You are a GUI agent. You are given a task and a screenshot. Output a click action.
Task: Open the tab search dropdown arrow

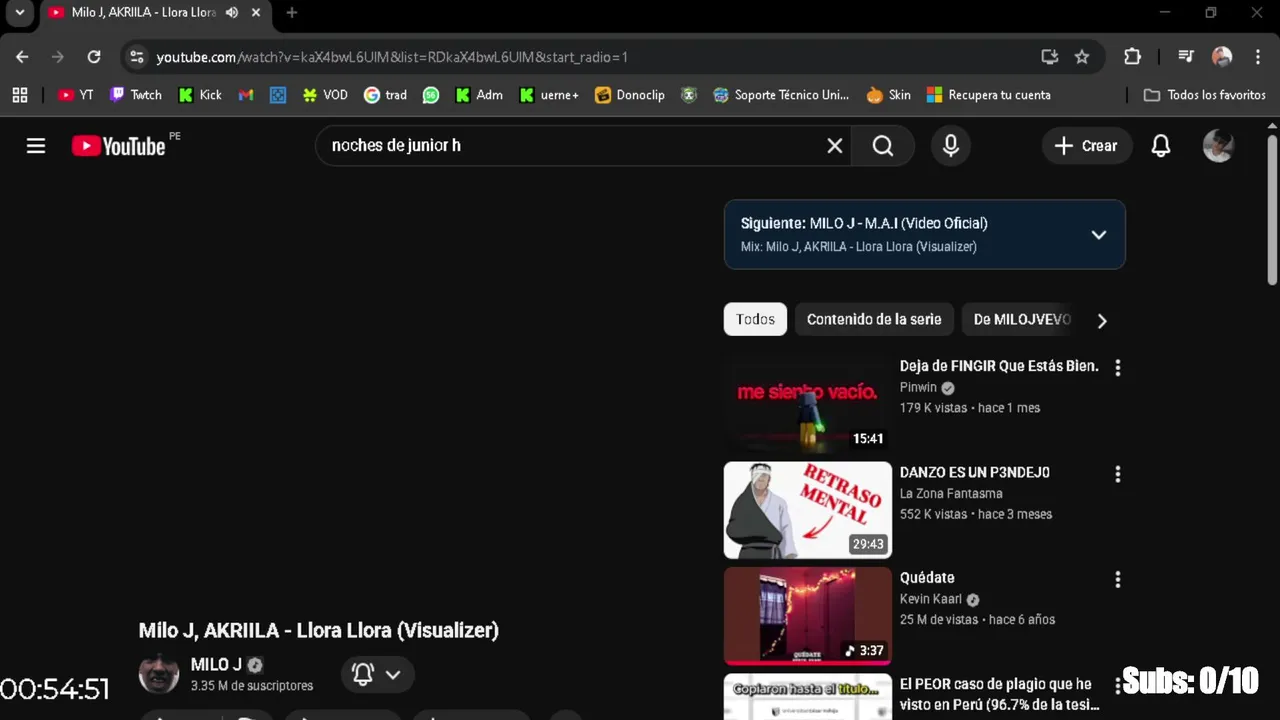click(x=19, y=13)
